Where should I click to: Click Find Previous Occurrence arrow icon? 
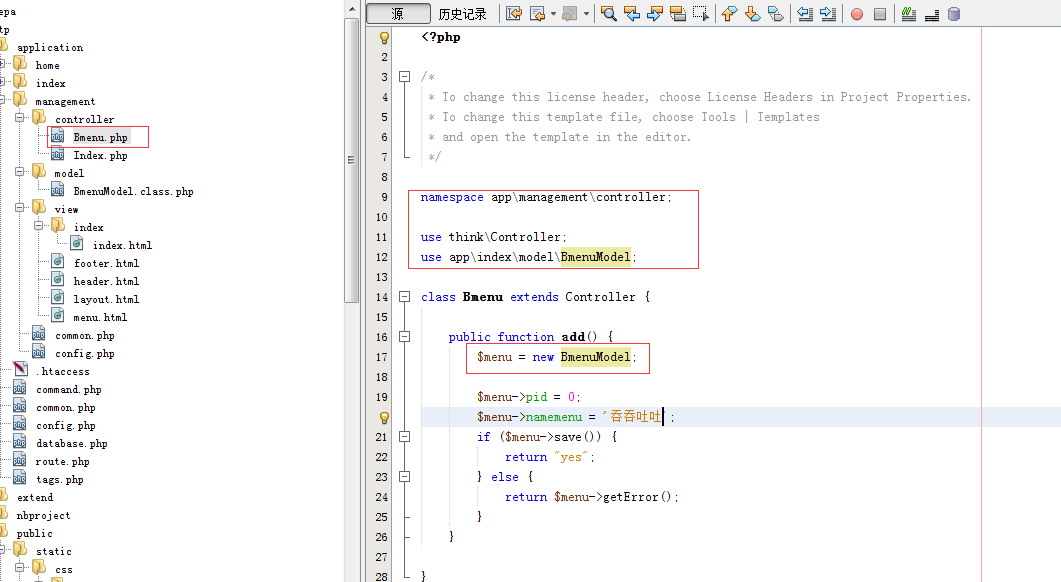tap(632, 14)
